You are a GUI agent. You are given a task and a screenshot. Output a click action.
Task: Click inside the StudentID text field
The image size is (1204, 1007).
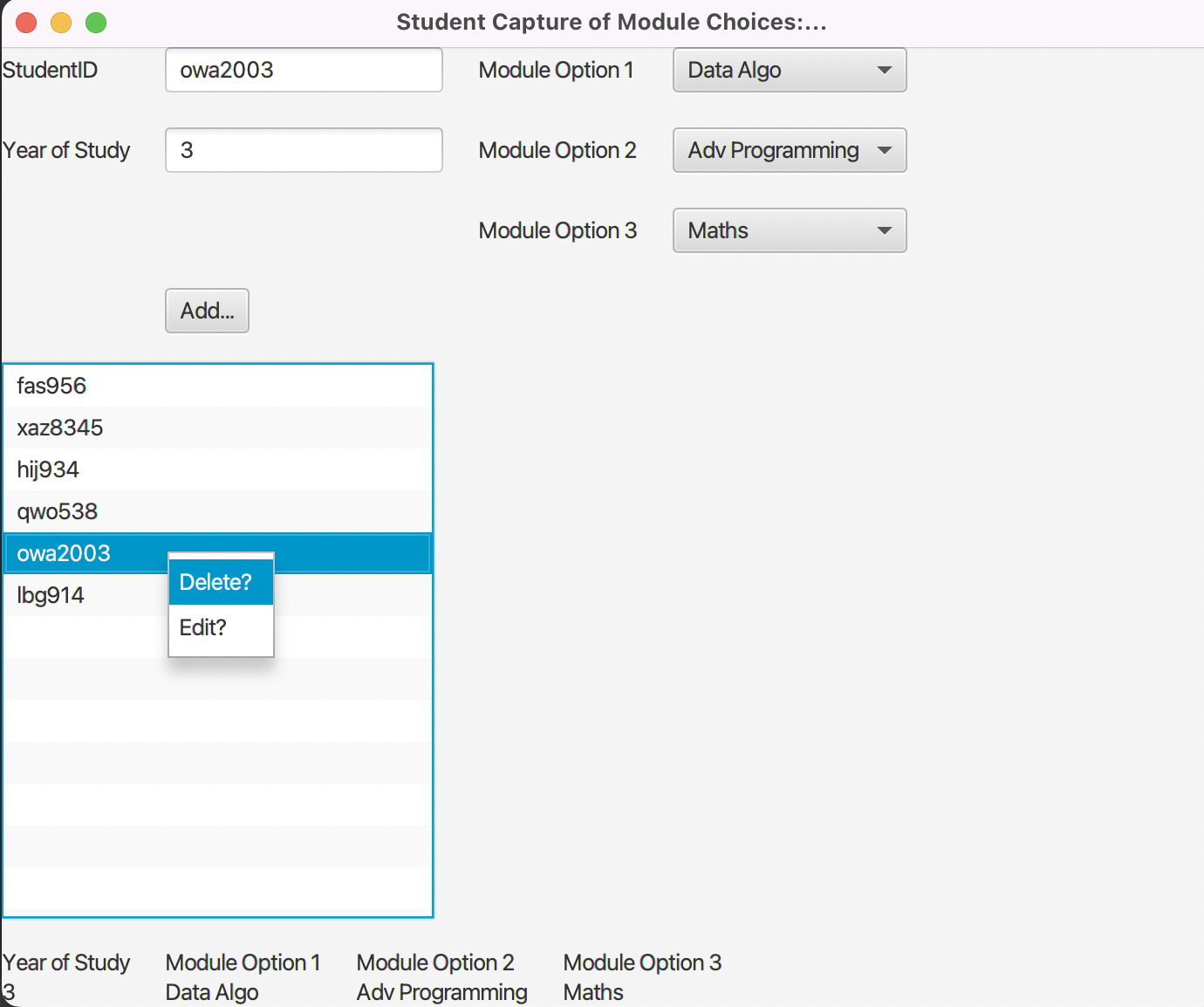303,70
